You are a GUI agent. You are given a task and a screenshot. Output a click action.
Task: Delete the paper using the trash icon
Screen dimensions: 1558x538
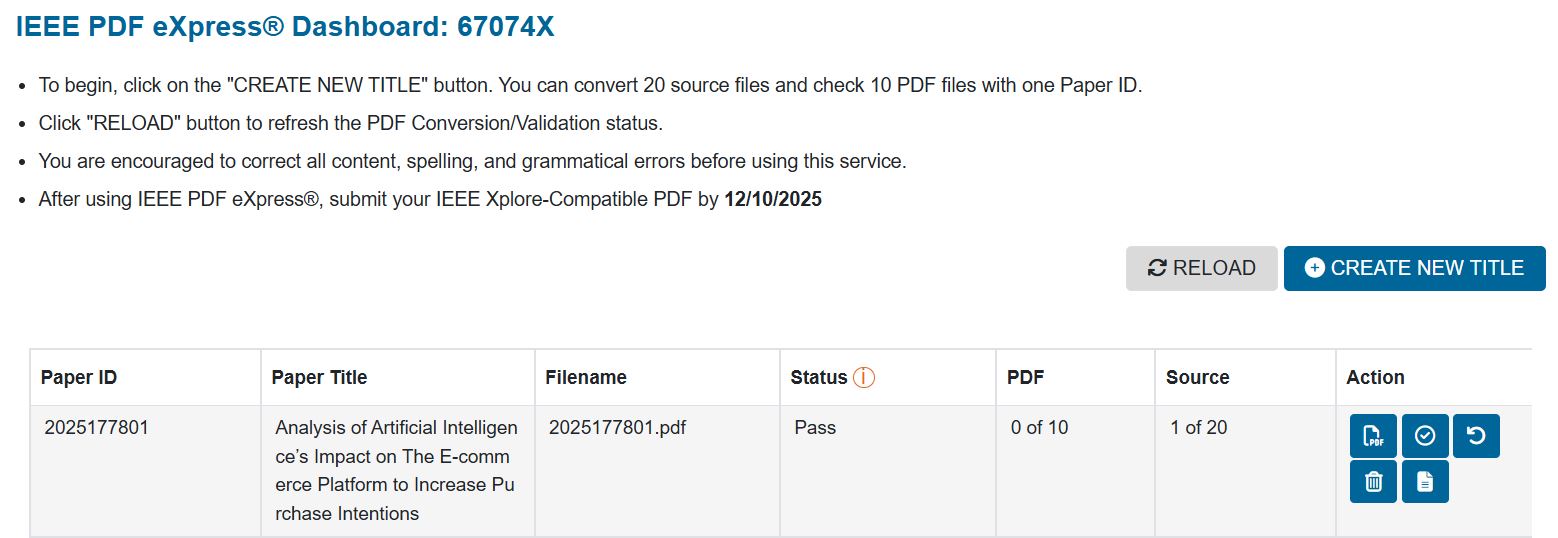(x=1373, y=482)
